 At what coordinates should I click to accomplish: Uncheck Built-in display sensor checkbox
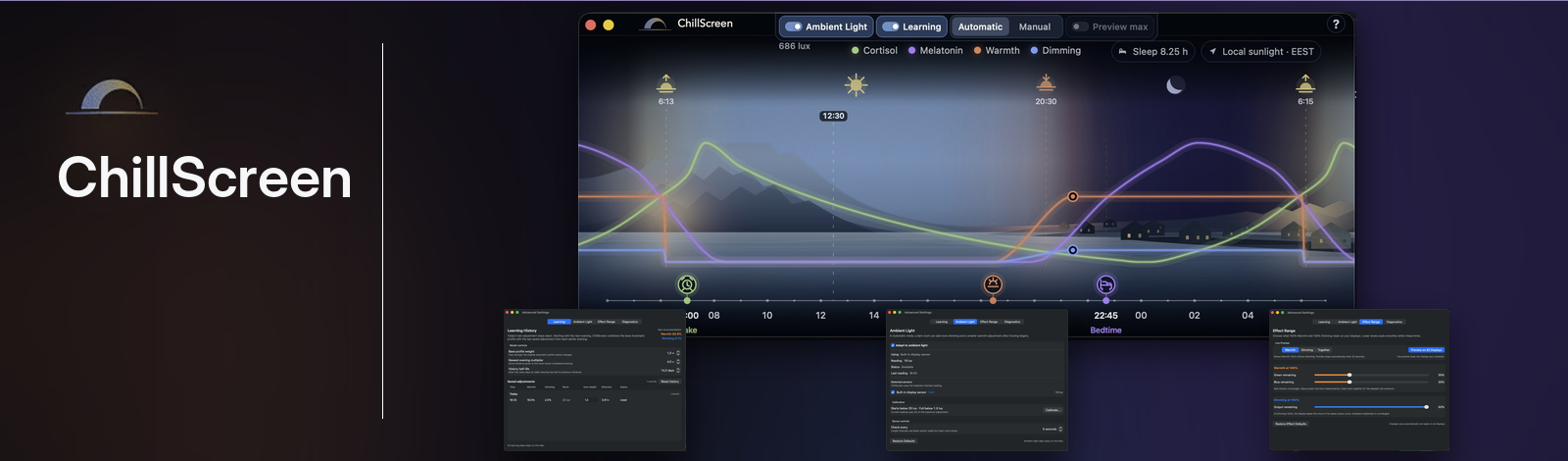coord(893,392)
